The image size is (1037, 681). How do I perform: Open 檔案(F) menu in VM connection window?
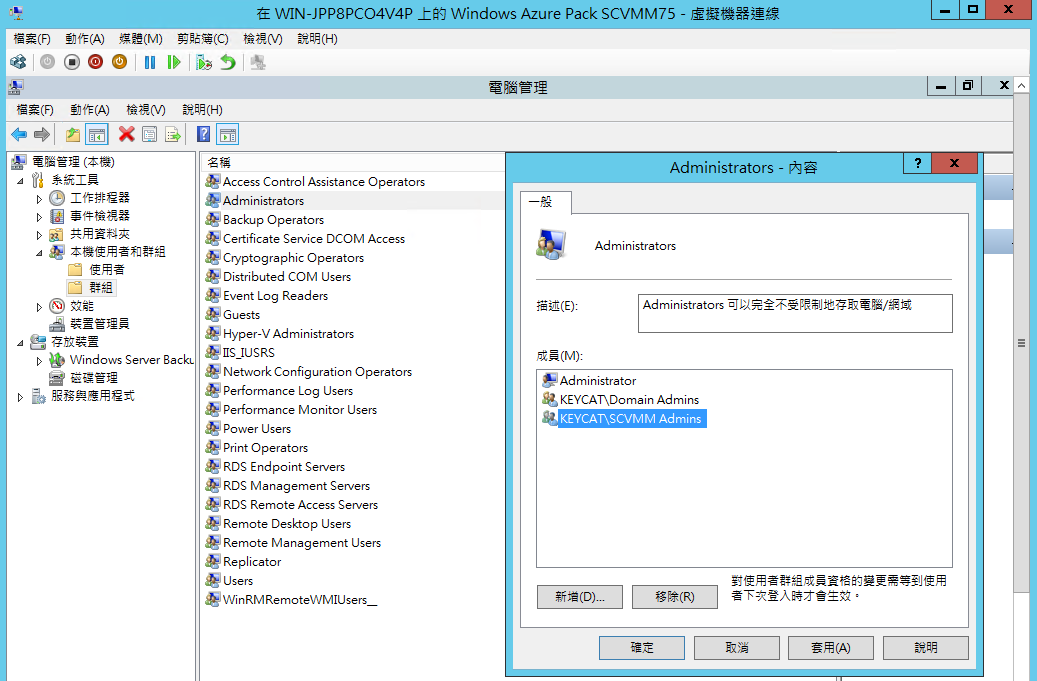[x=32, y=39]
